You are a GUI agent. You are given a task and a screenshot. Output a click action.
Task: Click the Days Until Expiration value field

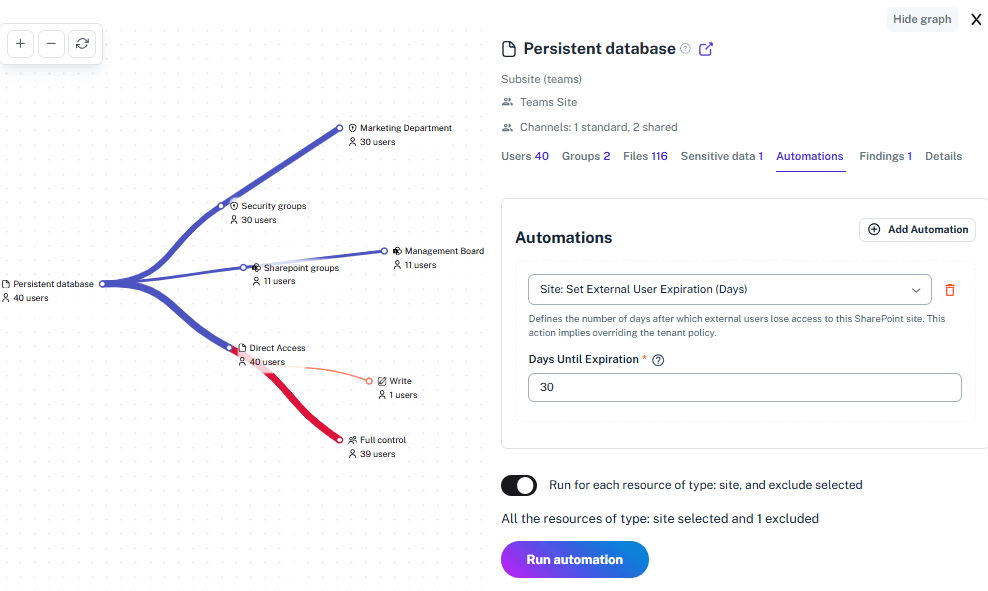(744, 388)
